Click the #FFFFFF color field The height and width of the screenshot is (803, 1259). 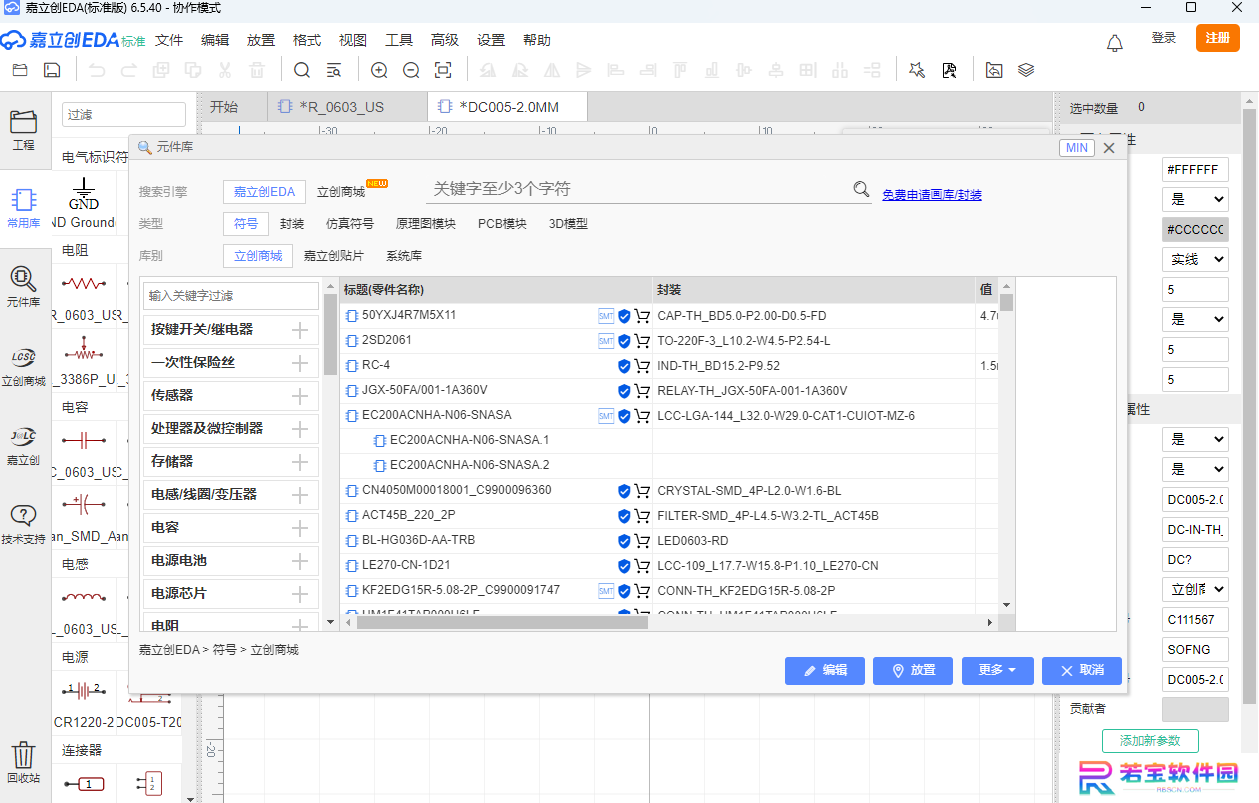(x=1195, y=169)
